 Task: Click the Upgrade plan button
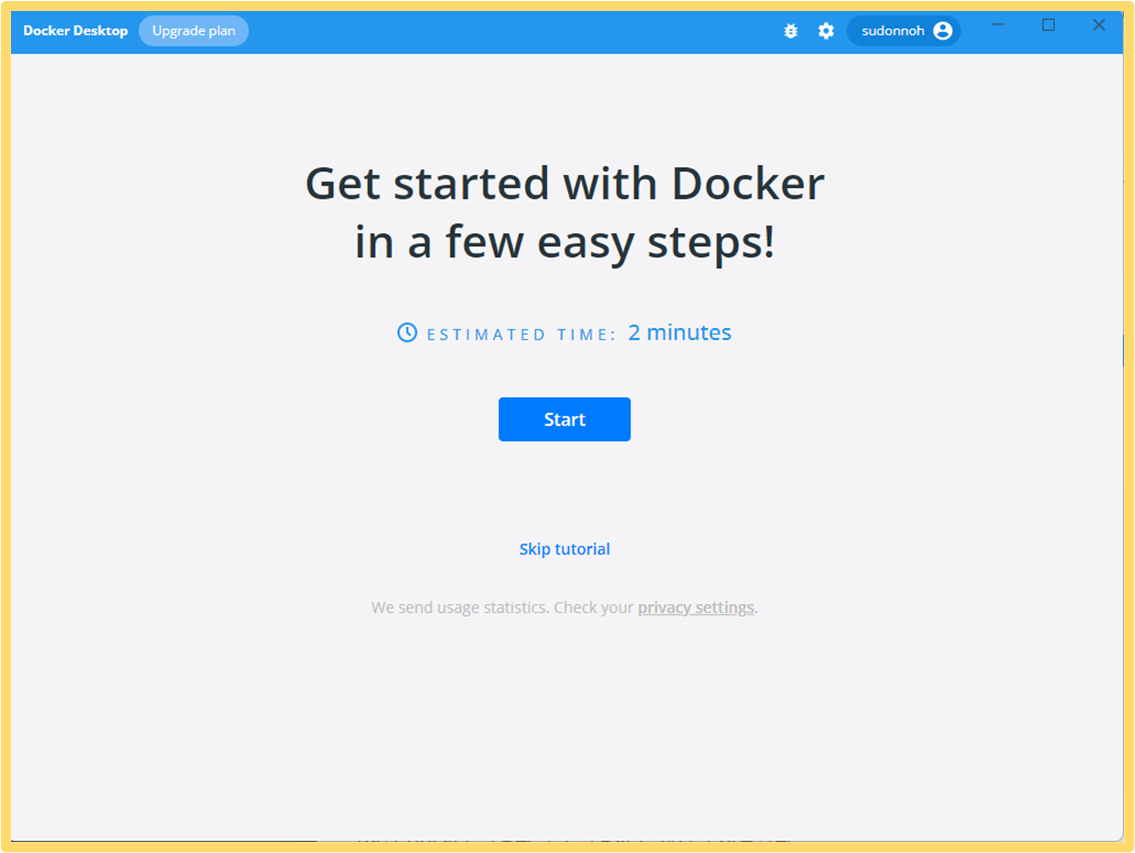193,31
